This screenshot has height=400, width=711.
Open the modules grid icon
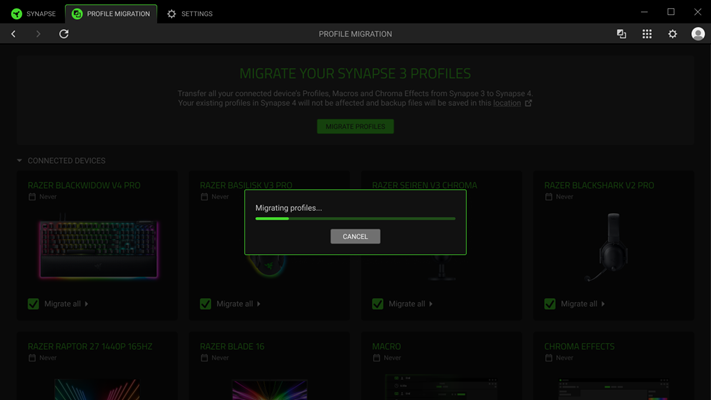(647, 34)
